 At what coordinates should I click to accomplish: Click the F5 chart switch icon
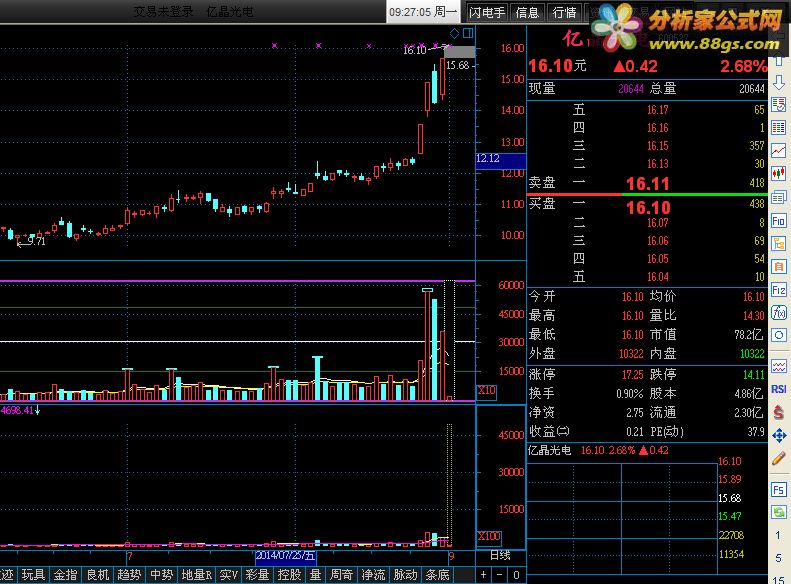coord(779,490)
